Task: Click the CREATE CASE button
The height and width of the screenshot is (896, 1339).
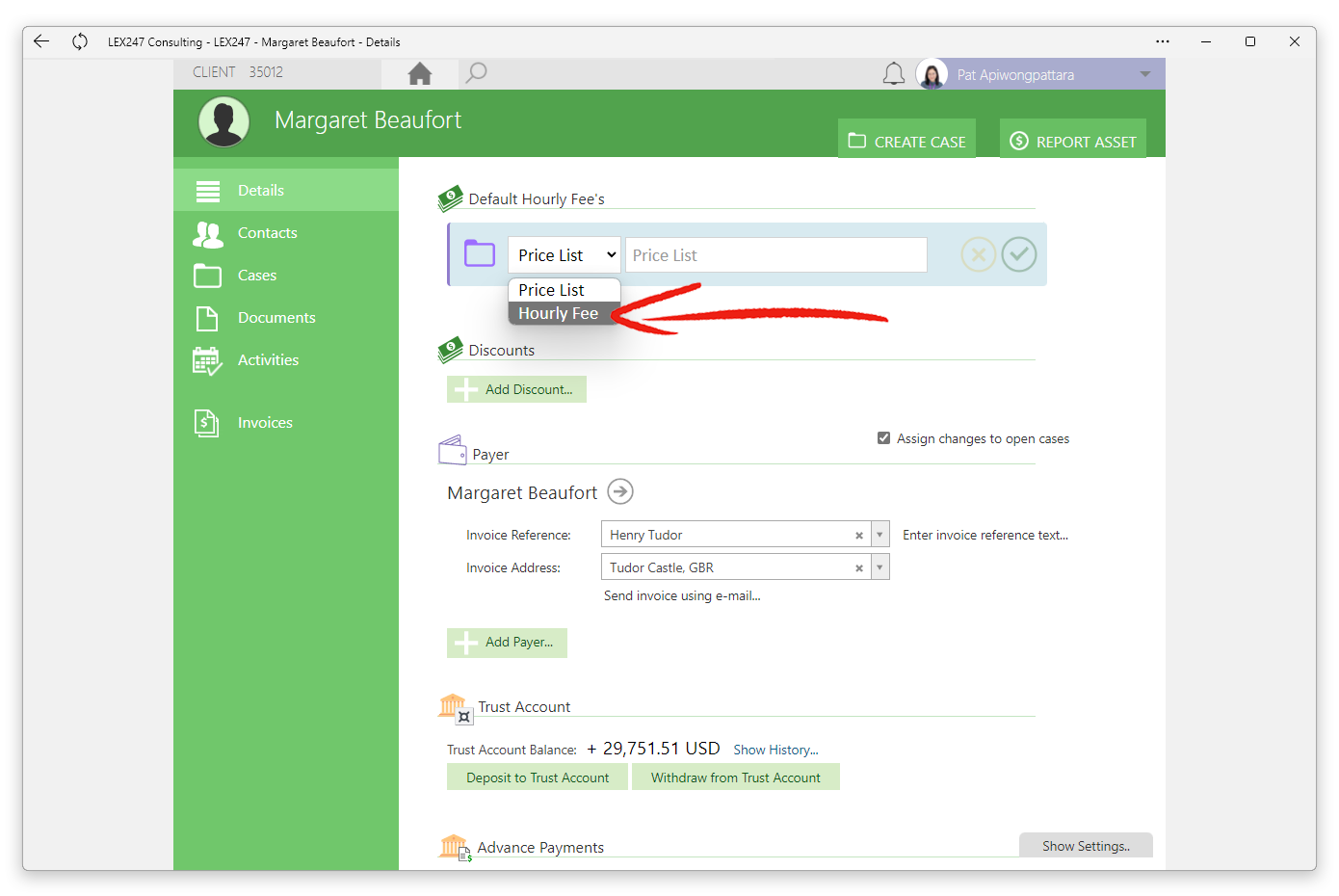Action: coord(906,140)
